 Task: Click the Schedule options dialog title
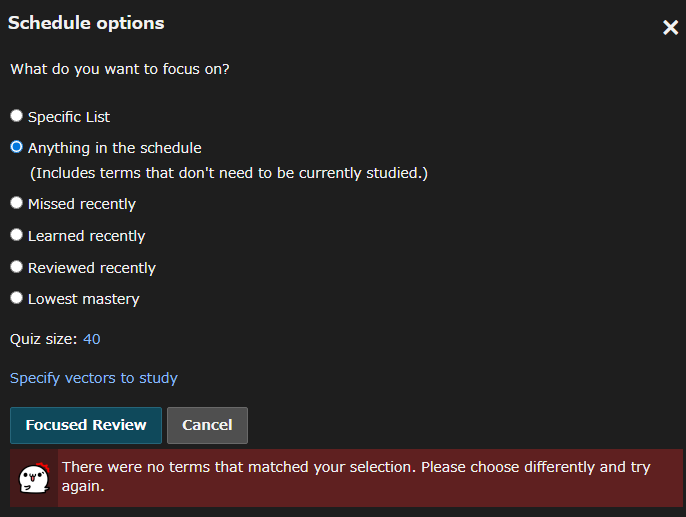click(x=86, y=23)
